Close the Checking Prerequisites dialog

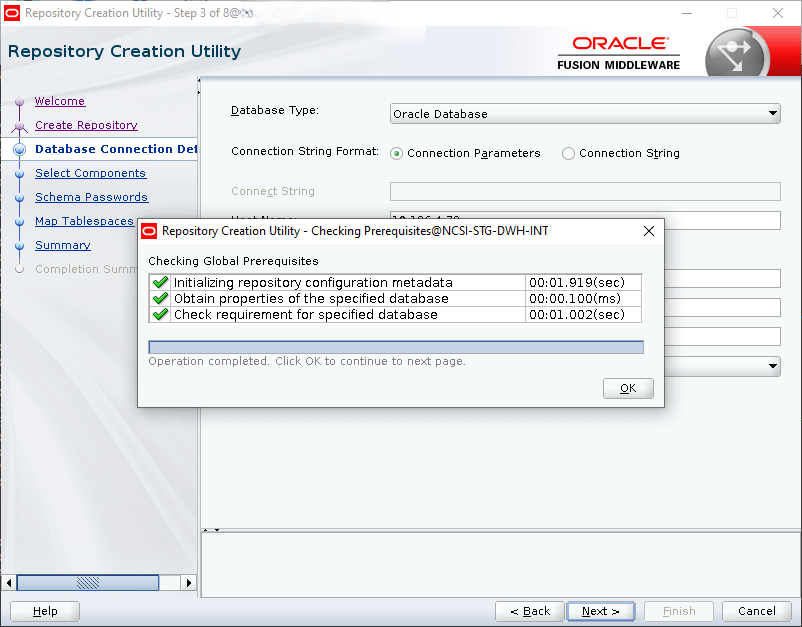[x=648, y=231]
